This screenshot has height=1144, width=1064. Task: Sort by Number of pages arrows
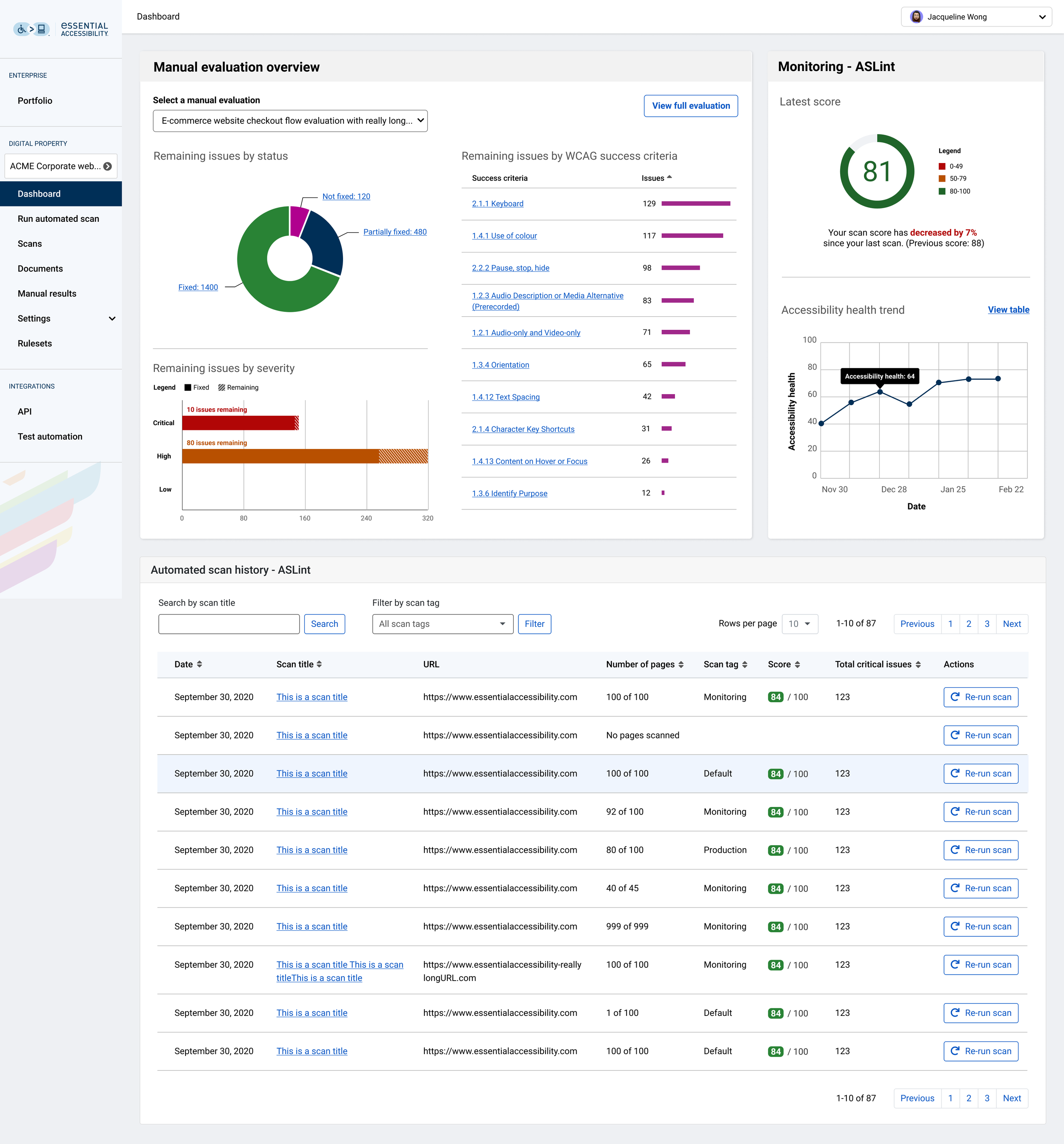[681, 664]
